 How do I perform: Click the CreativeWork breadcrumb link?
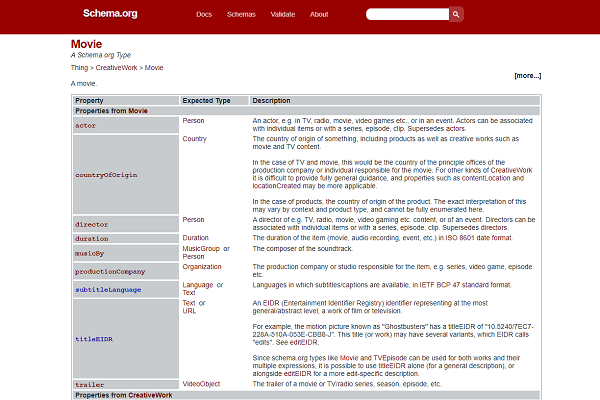pyautogui.click(x=116, y=68)
